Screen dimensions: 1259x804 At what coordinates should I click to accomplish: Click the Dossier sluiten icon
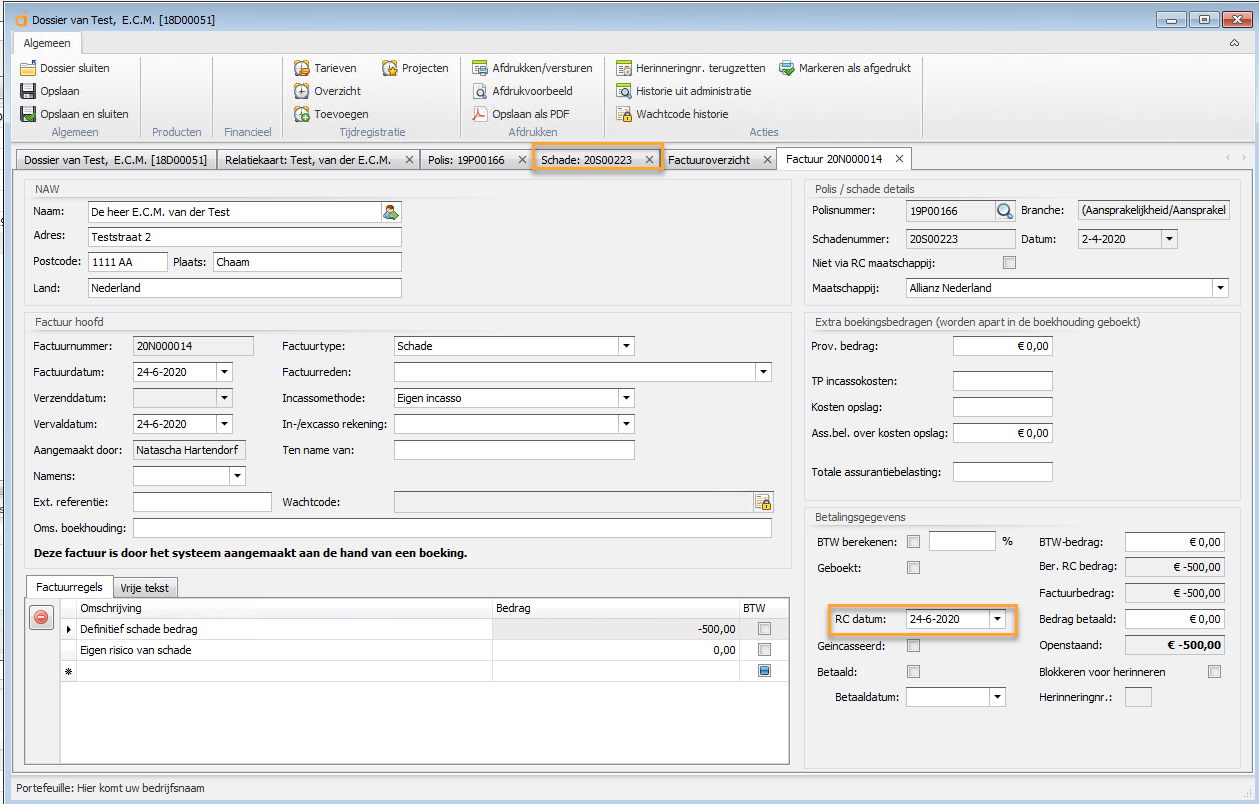28,68
